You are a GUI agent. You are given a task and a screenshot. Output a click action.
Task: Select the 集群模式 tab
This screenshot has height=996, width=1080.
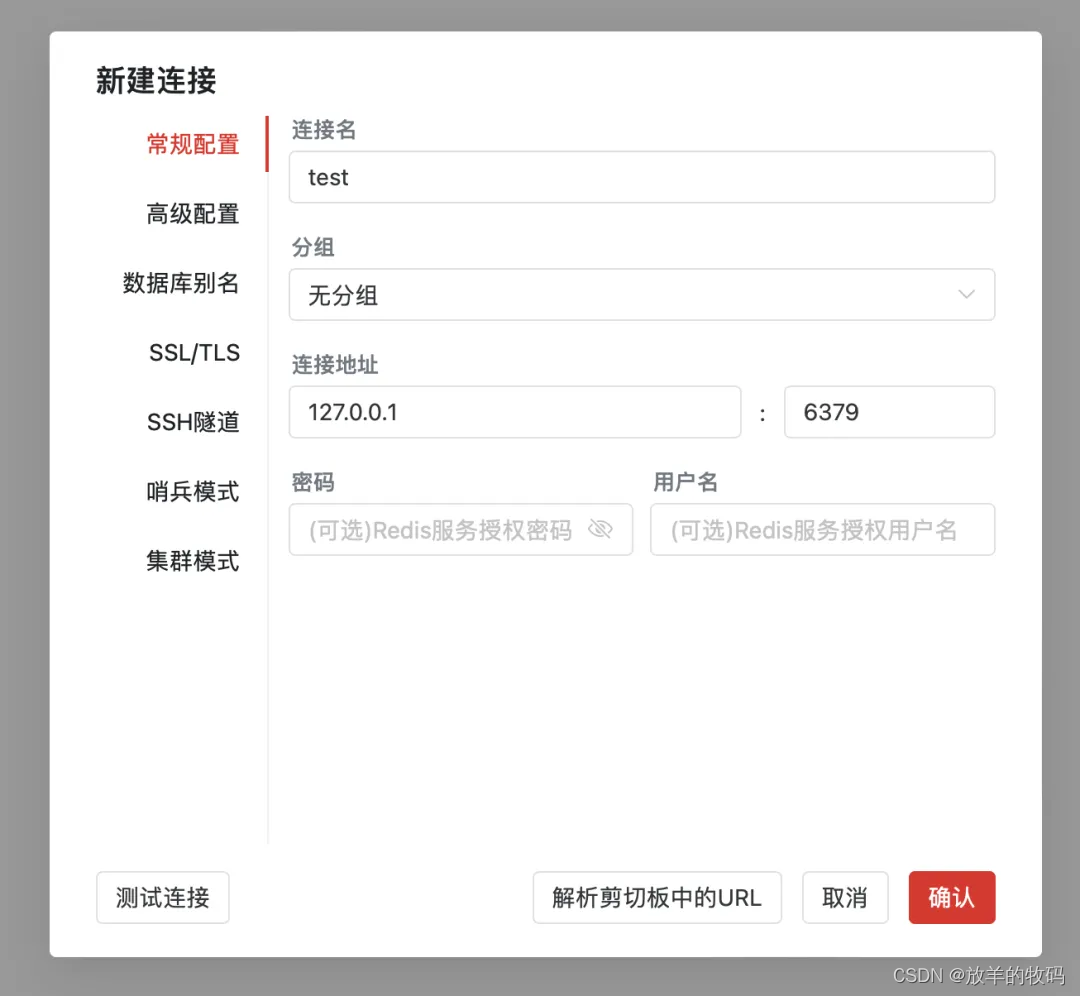193,561
